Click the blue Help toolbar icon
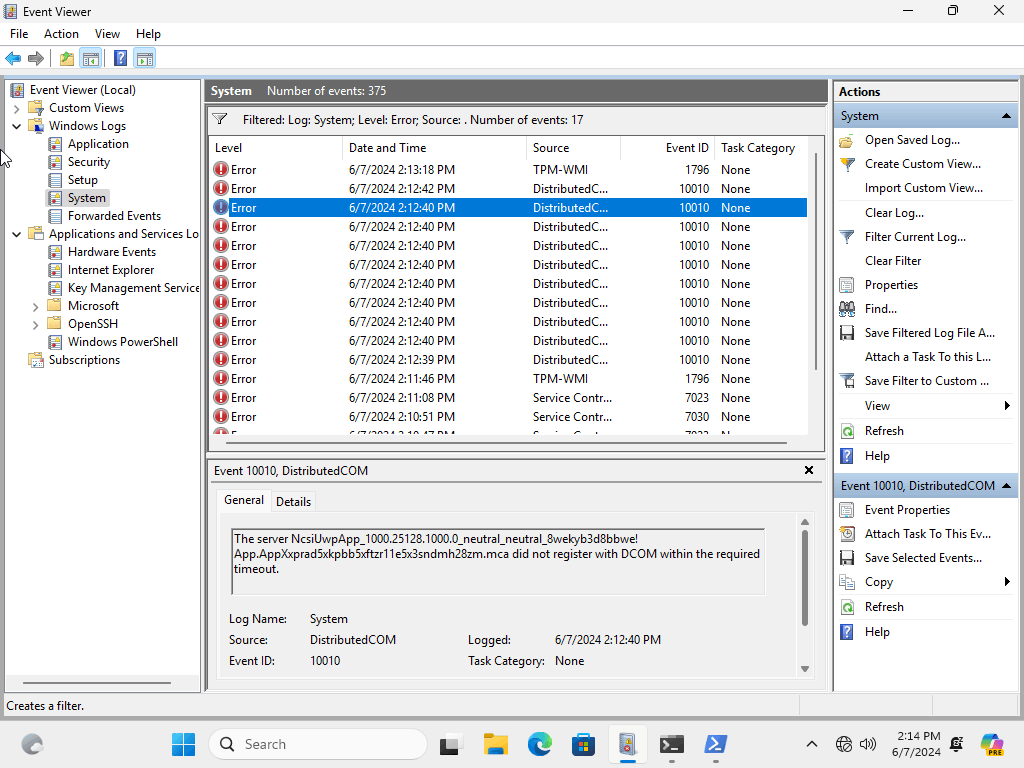Screen dimensions: 1024x768 [120, 59]
